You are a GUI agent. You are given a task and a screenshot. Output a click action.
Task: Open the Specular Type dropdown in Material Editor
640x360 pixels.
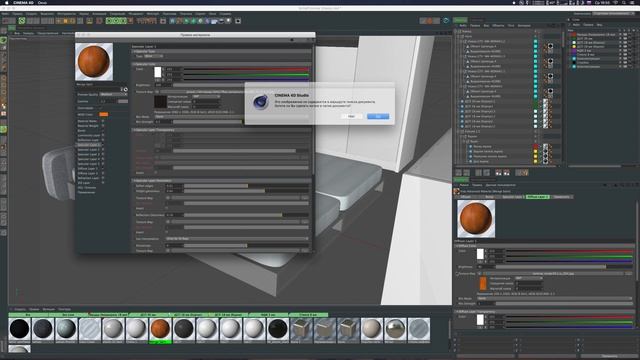pyautogui.click(x=153, y=56)
